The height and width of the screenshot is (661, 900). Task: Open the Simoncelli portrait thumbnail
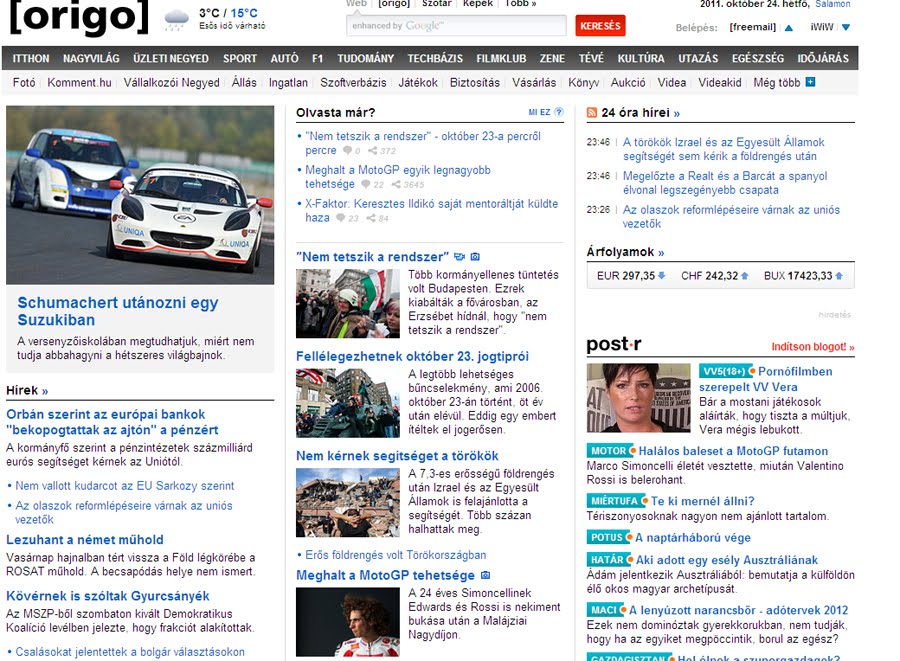pyautogui.click(x=348, y=622)
